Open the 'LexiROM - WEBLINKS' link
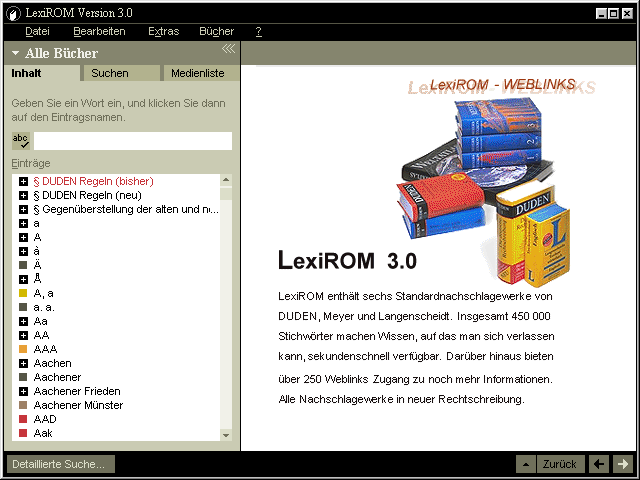 [502, 85]
